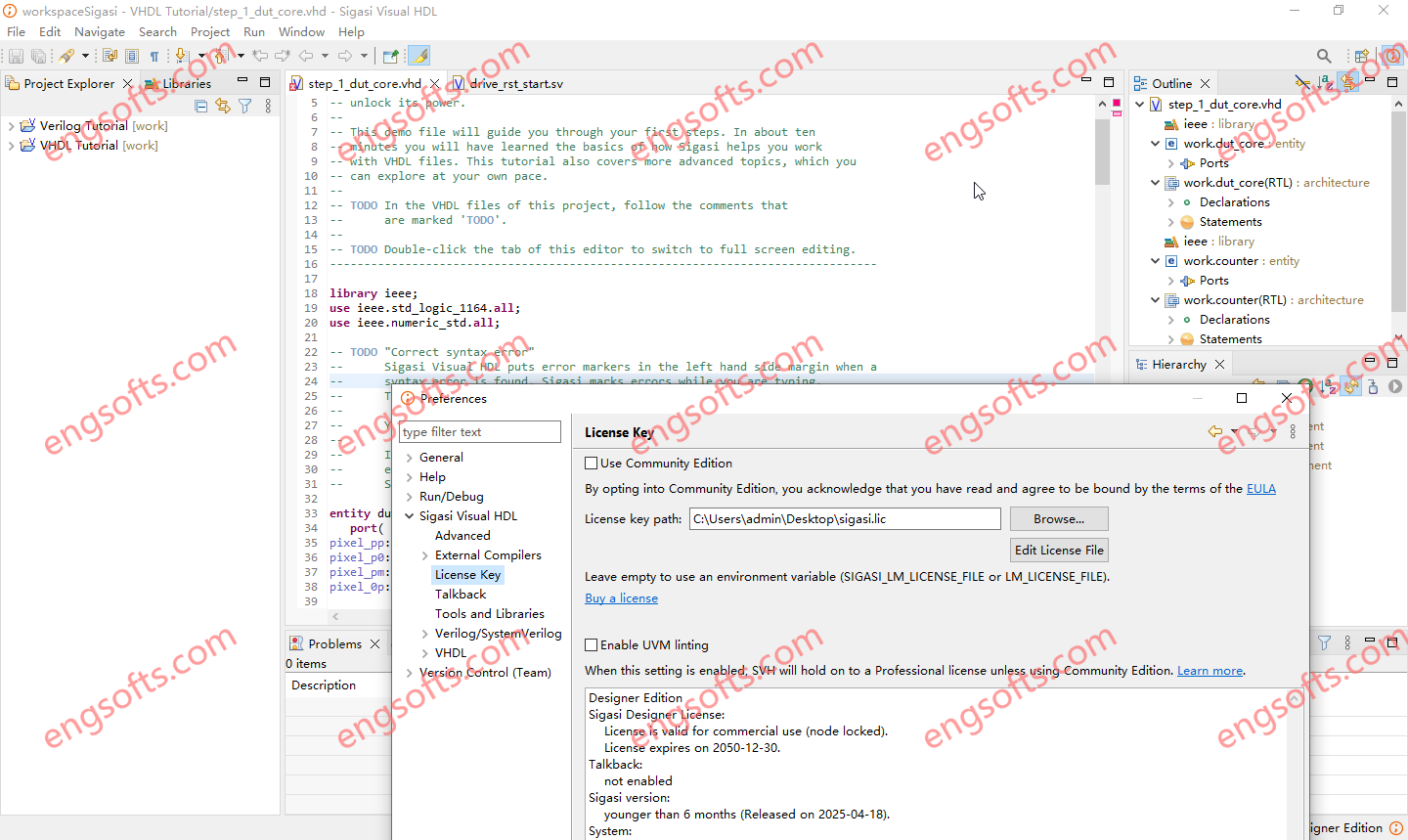Click the Open Perspective icon

coord(1361,56)
